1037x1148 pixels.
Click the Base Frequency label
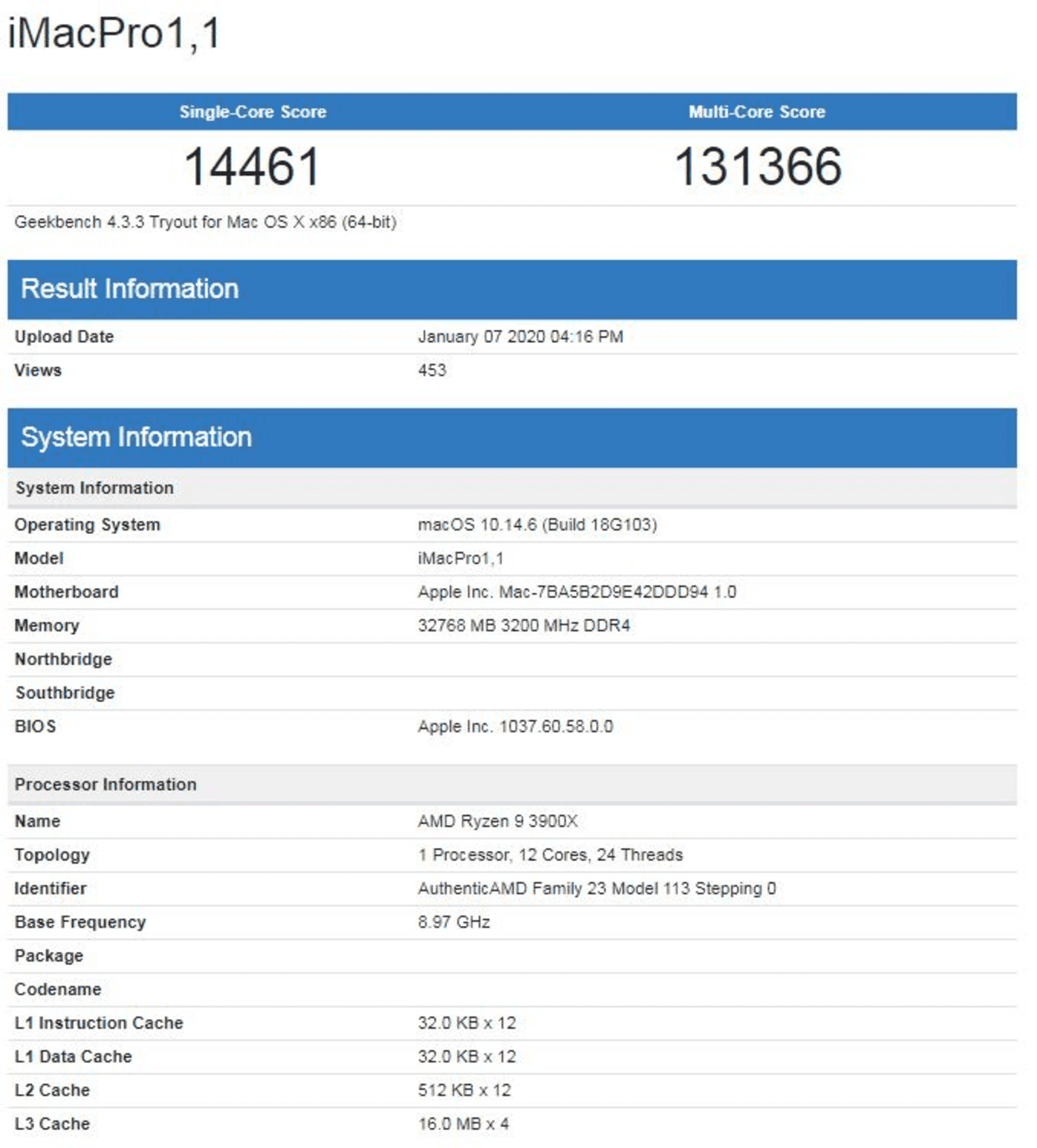[80, 923]
